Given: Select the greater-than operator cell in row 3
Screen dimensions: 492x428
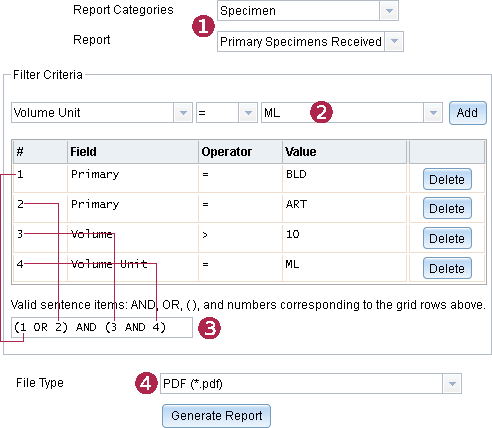Looking at the screenshot, I should tap(240, 238).
